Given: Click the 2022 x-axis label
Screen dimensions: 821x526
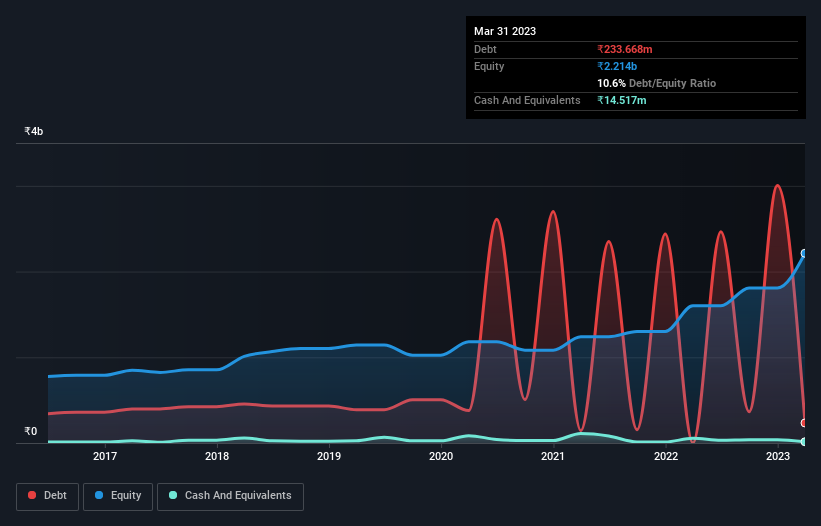Looking at the screenshot, I should (666, 456).
